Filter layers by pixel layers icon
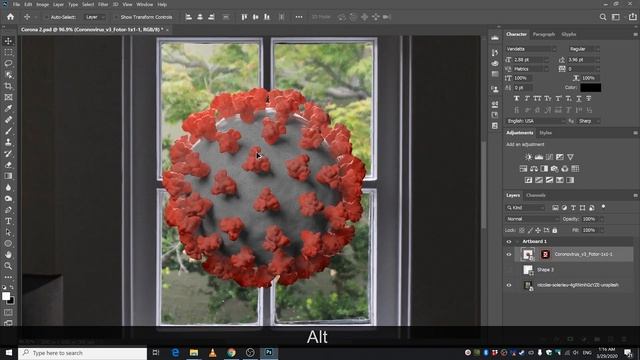This screenshot has height=360, width=640. click(555, 208)
